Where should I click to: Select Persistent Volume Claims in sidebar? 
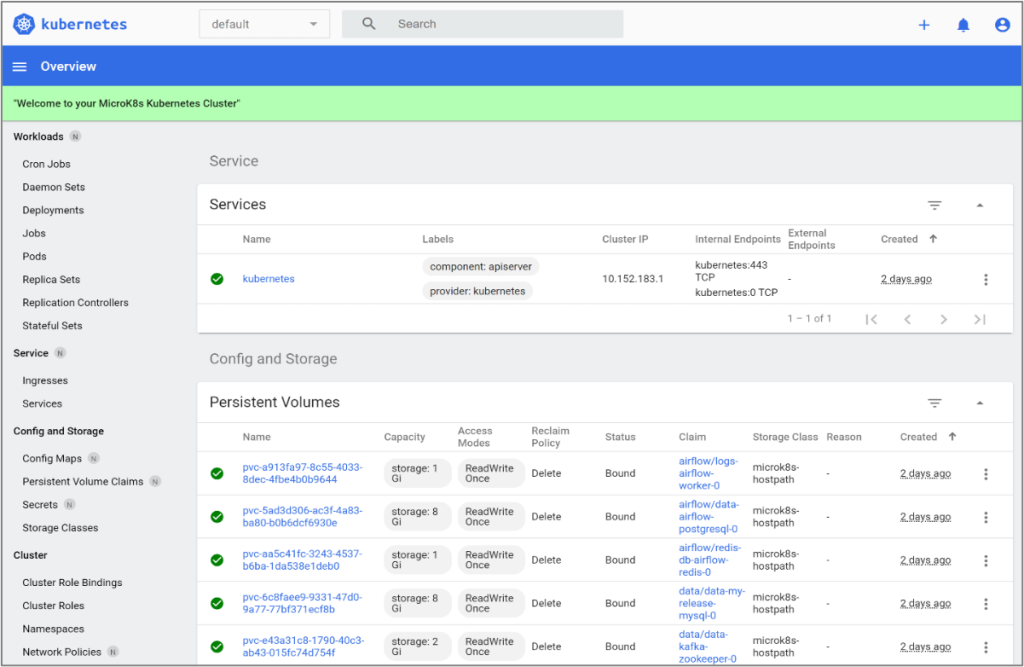coord(83,482)
